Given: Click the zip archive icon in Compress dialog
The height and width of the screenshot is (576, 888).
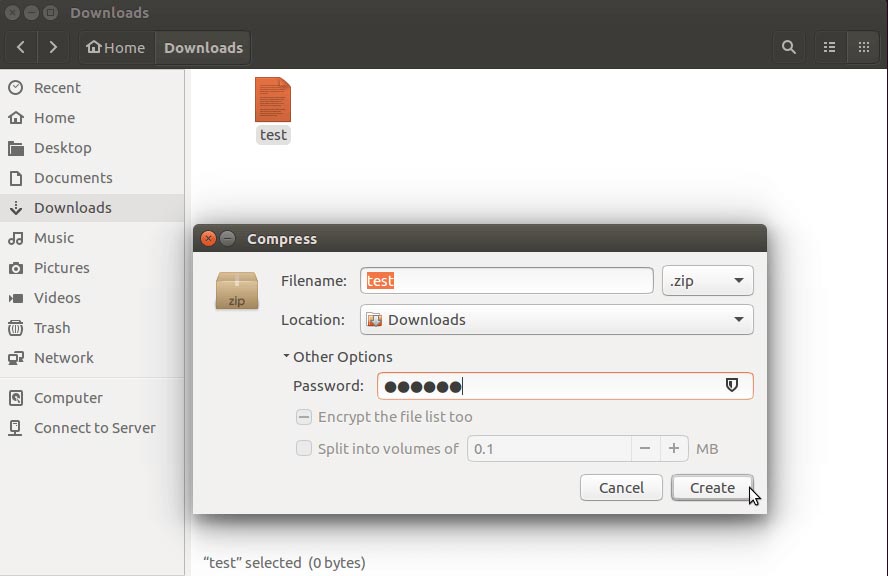Looking at the screenshot, I should pos(237,290).
